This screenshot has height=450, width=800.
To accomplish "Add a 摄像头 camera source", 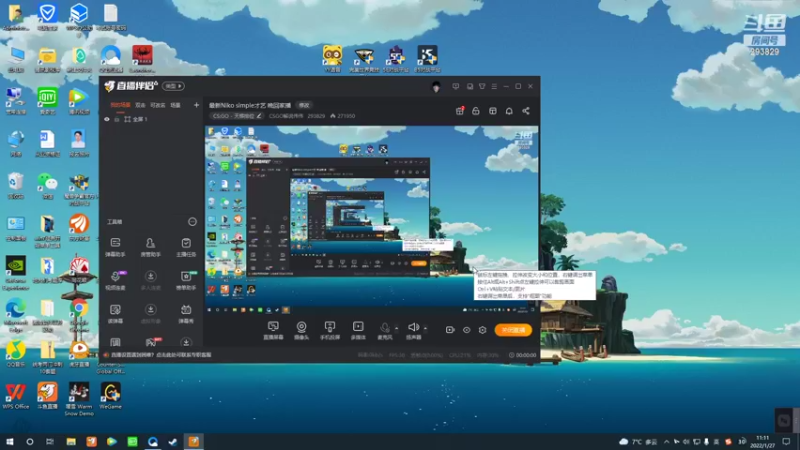I will (302, 331).
